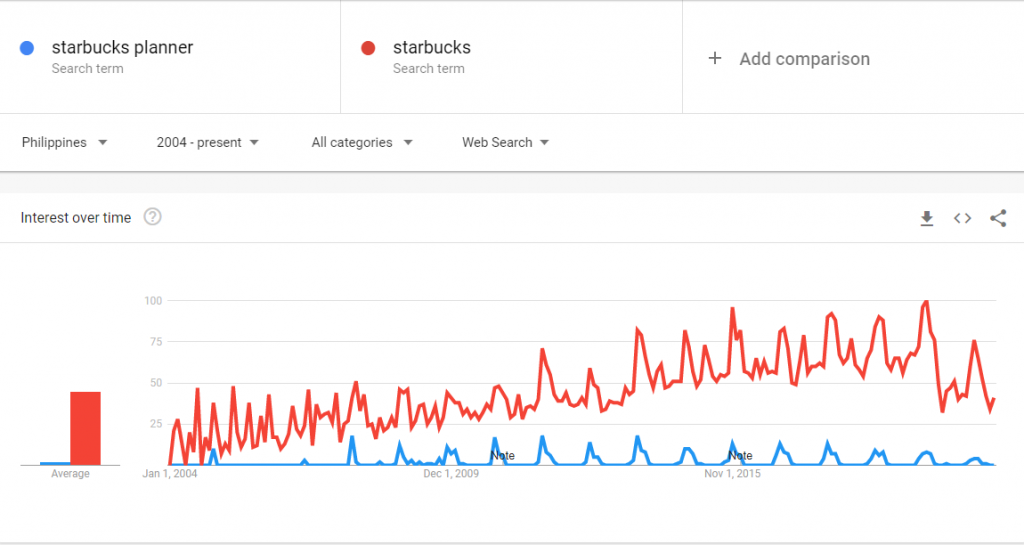This screenshot has height=545, width=1024.
Task: Open the All categories dropdown
Action: [x=361, y=143]
